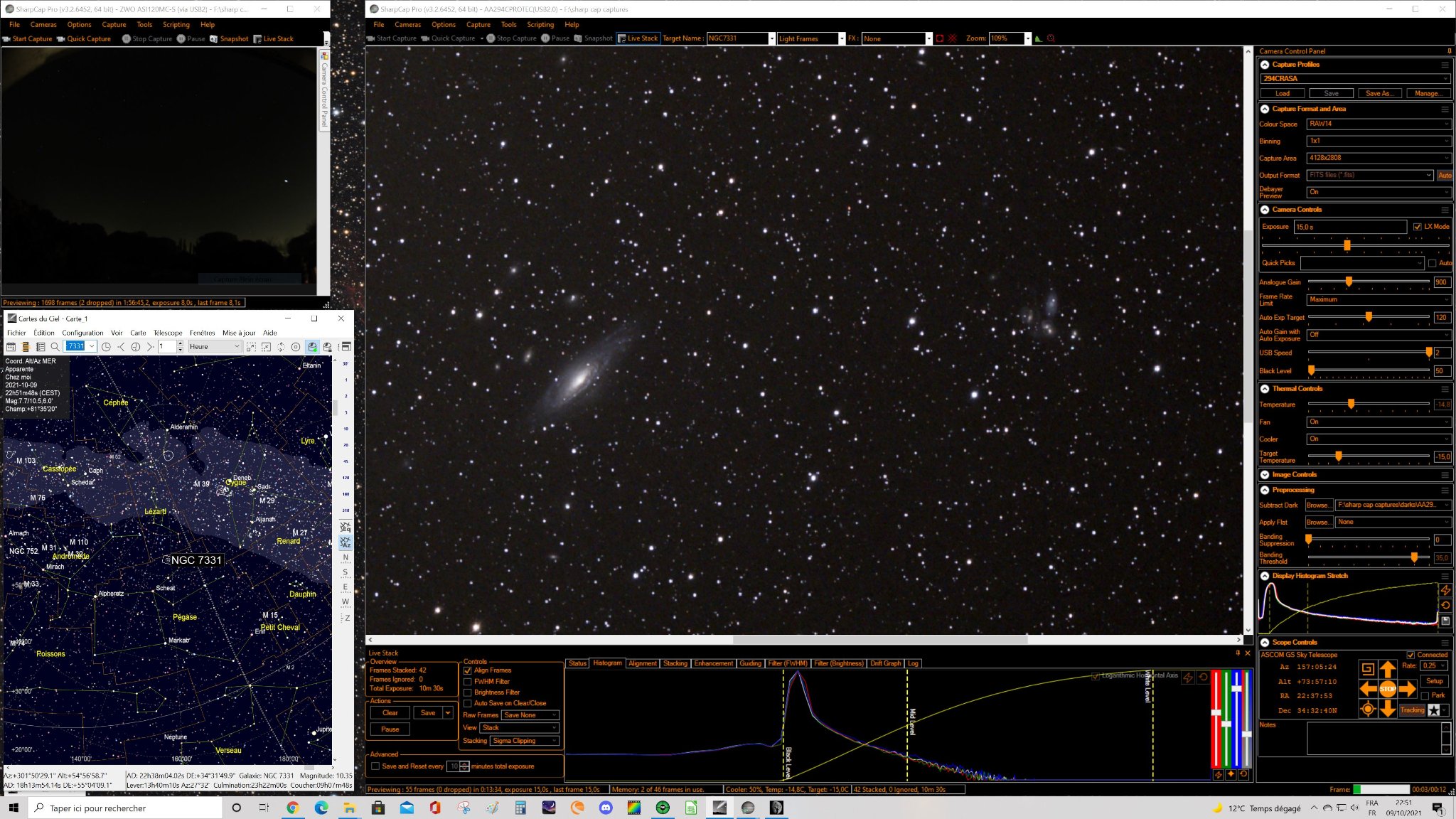Image resolution: width=1456 pixels, height=819 pixels.
Task: Collapse the Camera Controls section
Action: [x=1265, y=210]
